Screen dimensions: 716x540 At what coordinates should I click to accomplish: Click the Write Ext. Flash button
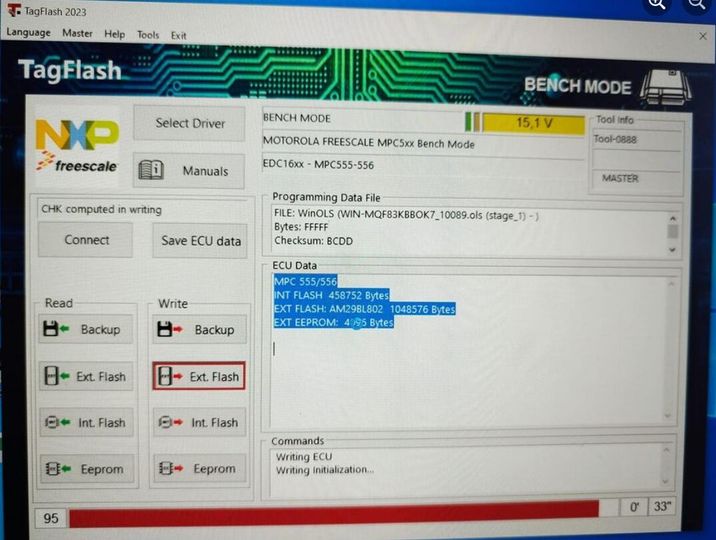(199, 377)
